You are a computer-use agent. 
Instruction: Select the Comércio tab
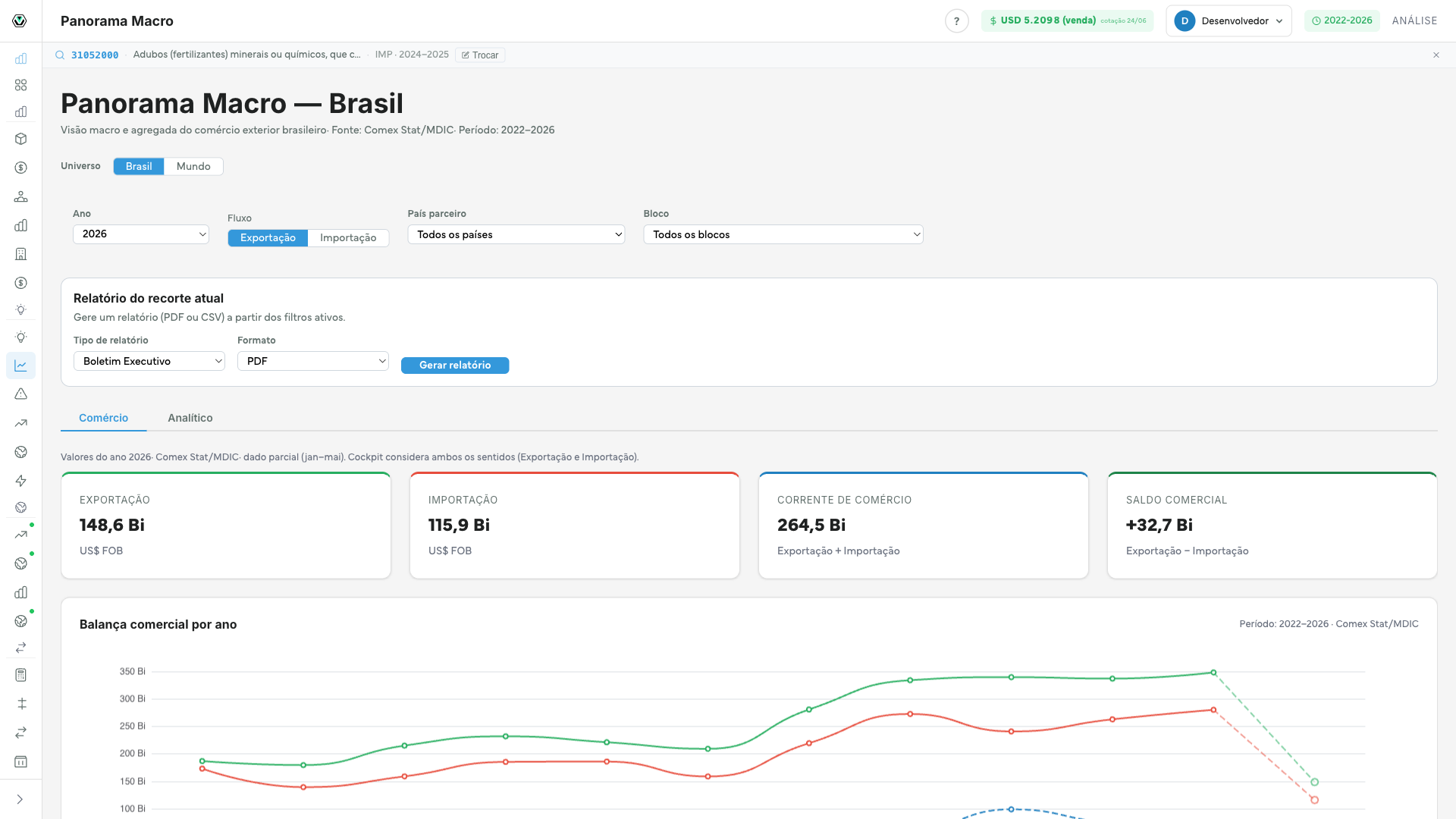pyautogui.click(x=104, y=418)
